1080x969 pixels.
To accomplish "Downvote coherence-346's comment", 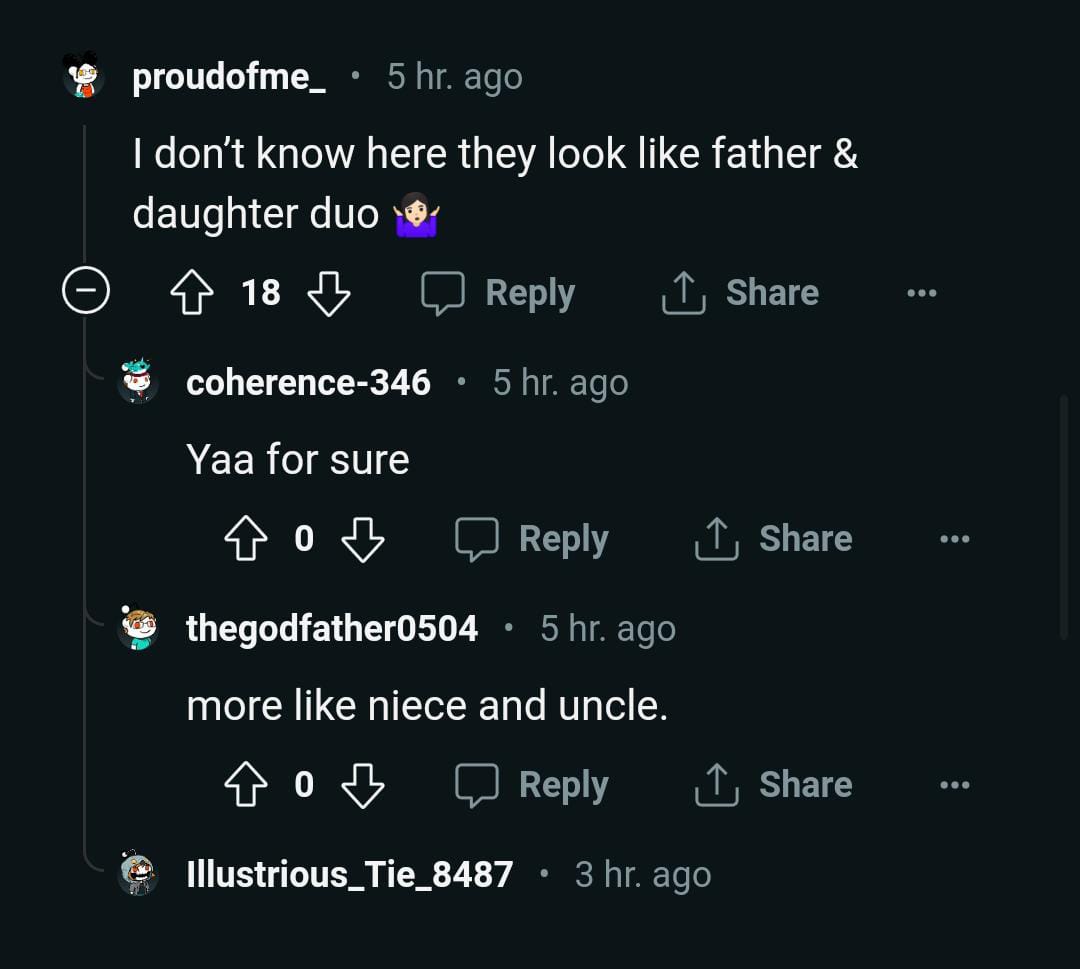I will tap(362, 539).
